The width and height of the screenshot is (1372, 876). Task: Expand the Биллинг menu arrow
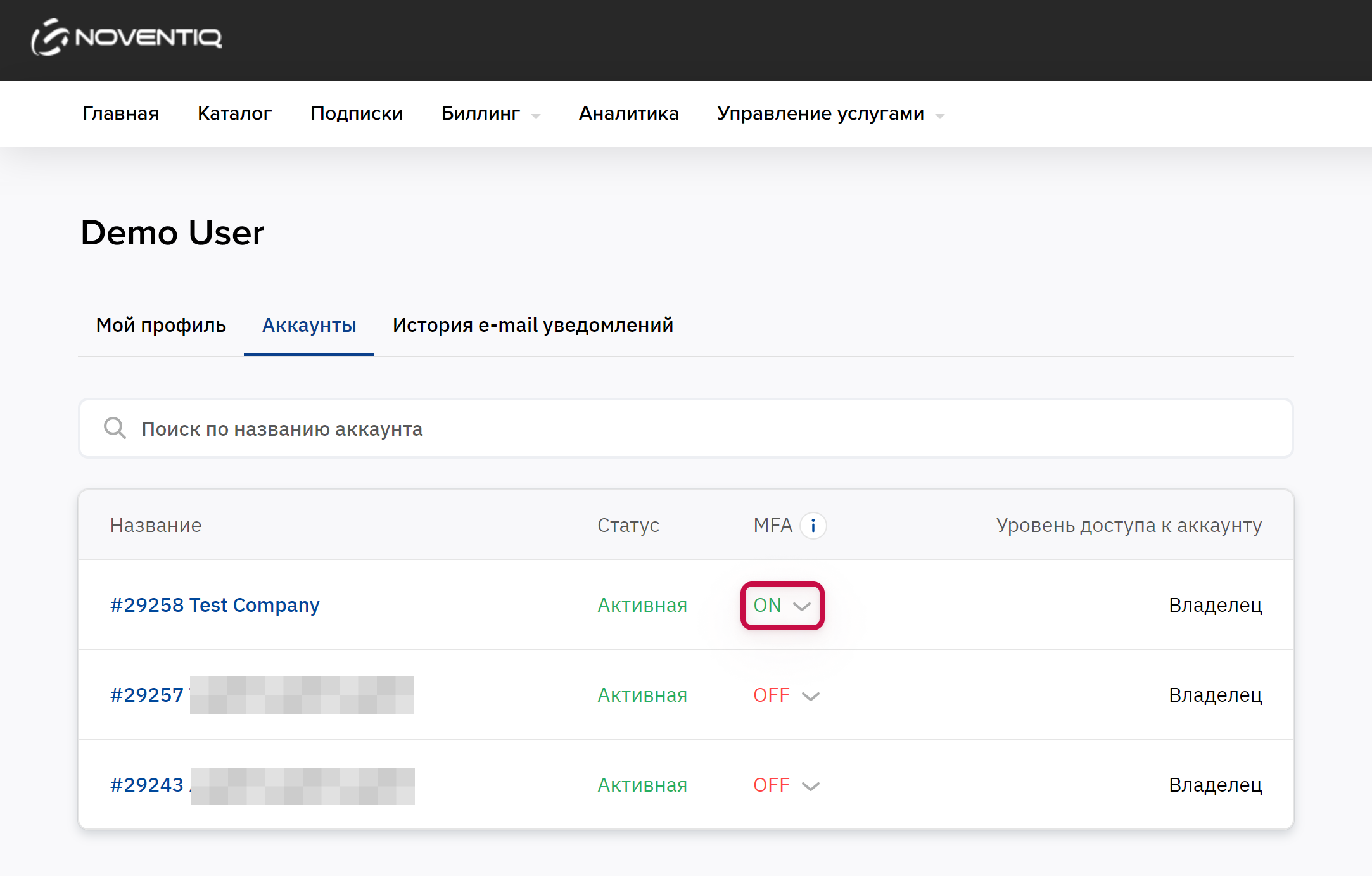click(x=536, y=116)
